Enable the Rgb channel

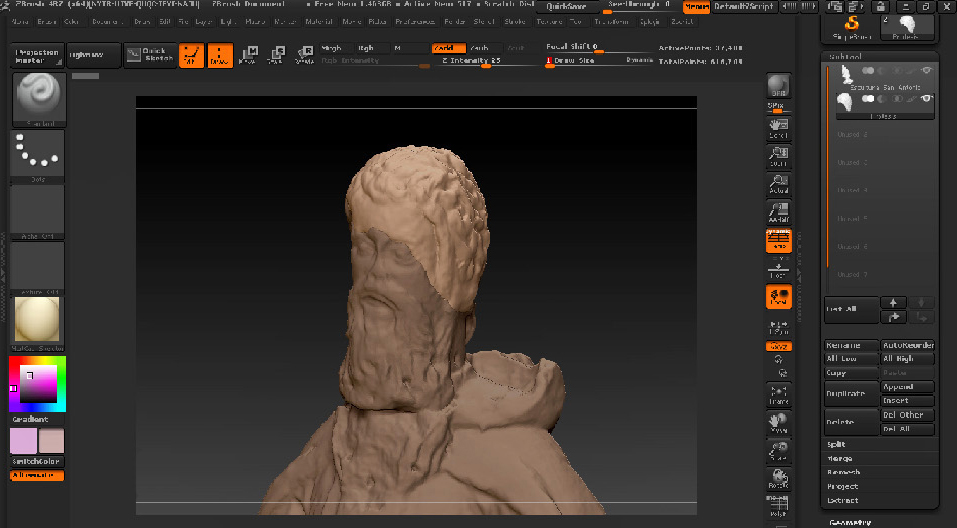pos(372,48)
